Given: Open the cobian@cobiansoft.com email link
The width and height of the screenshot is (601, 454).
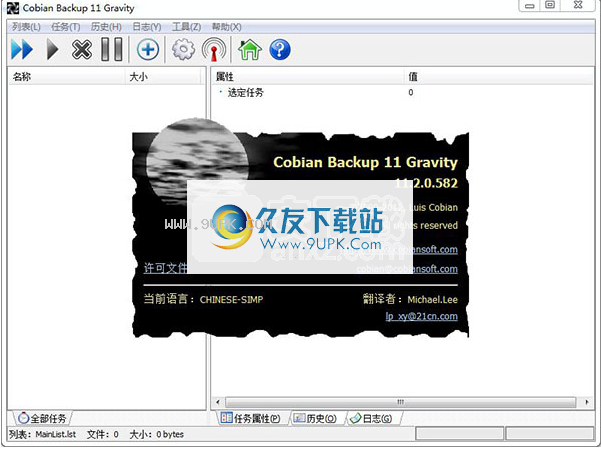Looking at the screenshot, I should click(407, 269).
